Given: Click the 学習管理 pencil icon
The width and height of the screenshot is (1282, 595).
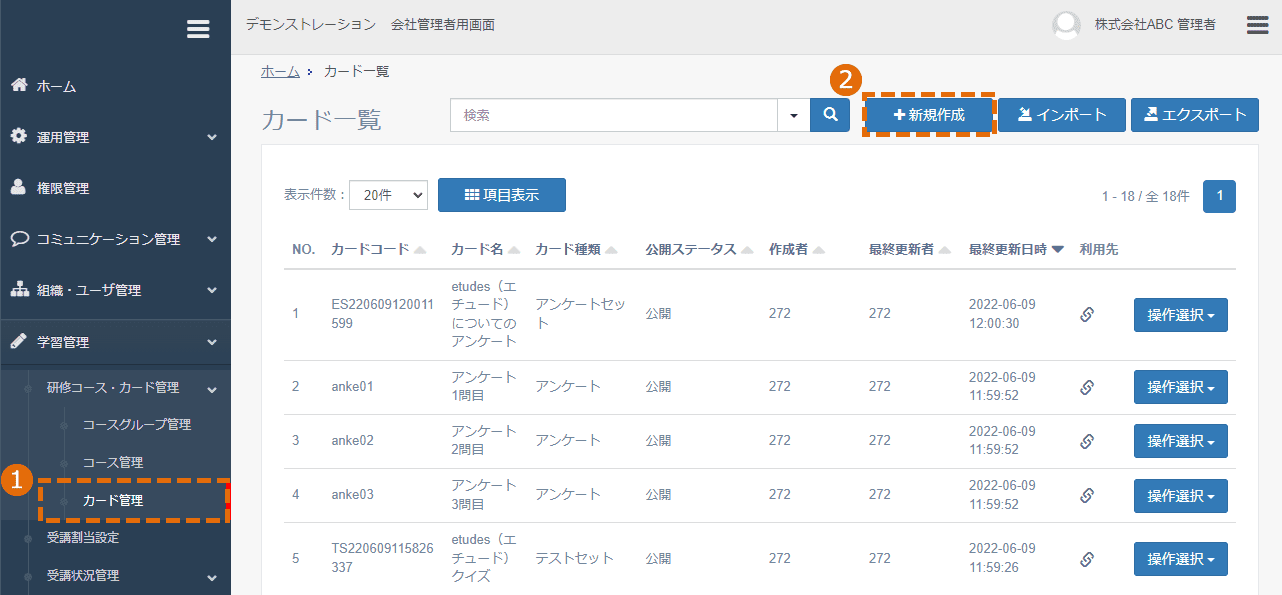Looking at the screenshot, I should (x=19, y=341).
